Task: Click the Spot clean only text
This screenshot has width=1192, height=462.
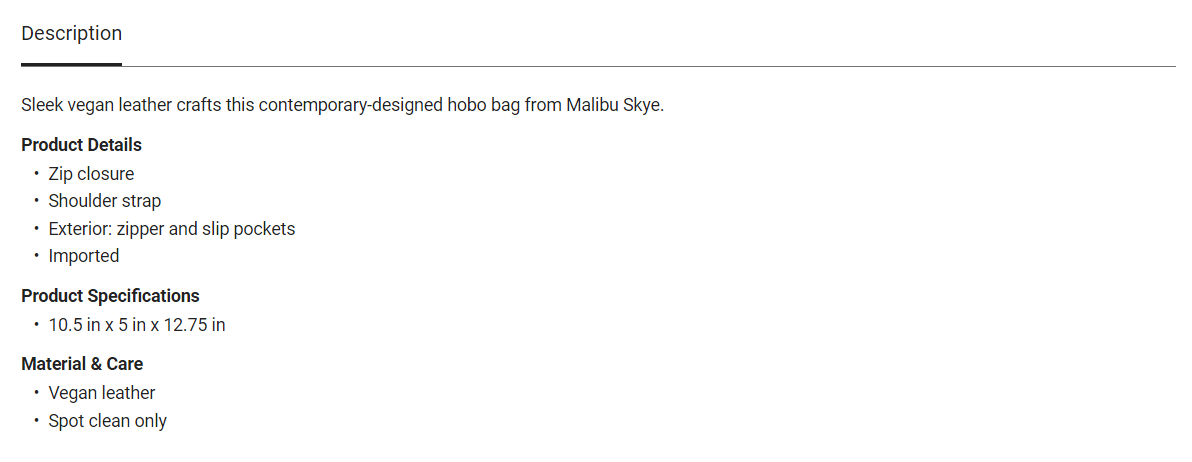Action: 107,421
